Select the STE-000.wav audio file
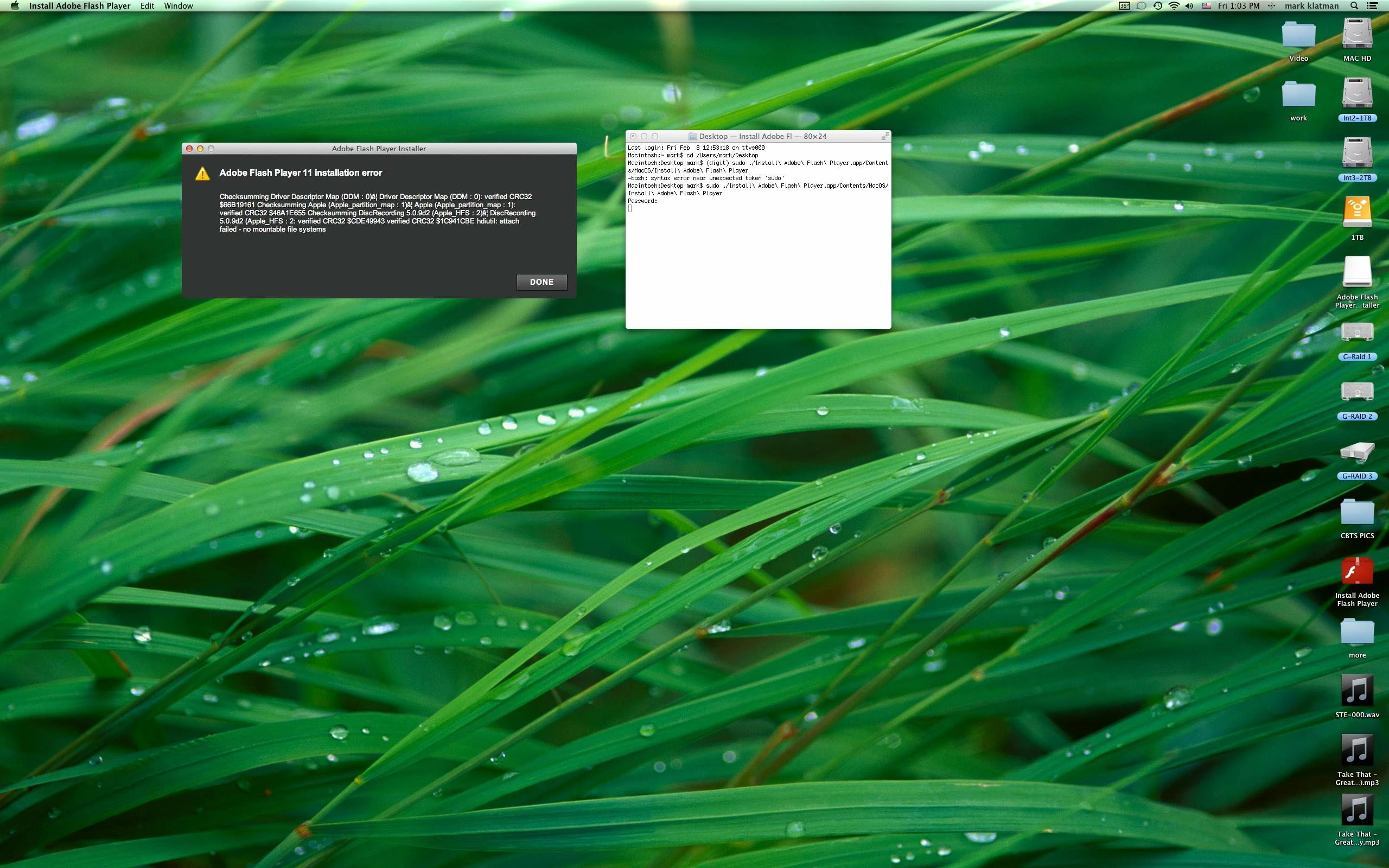 [x=1356, y=691]
